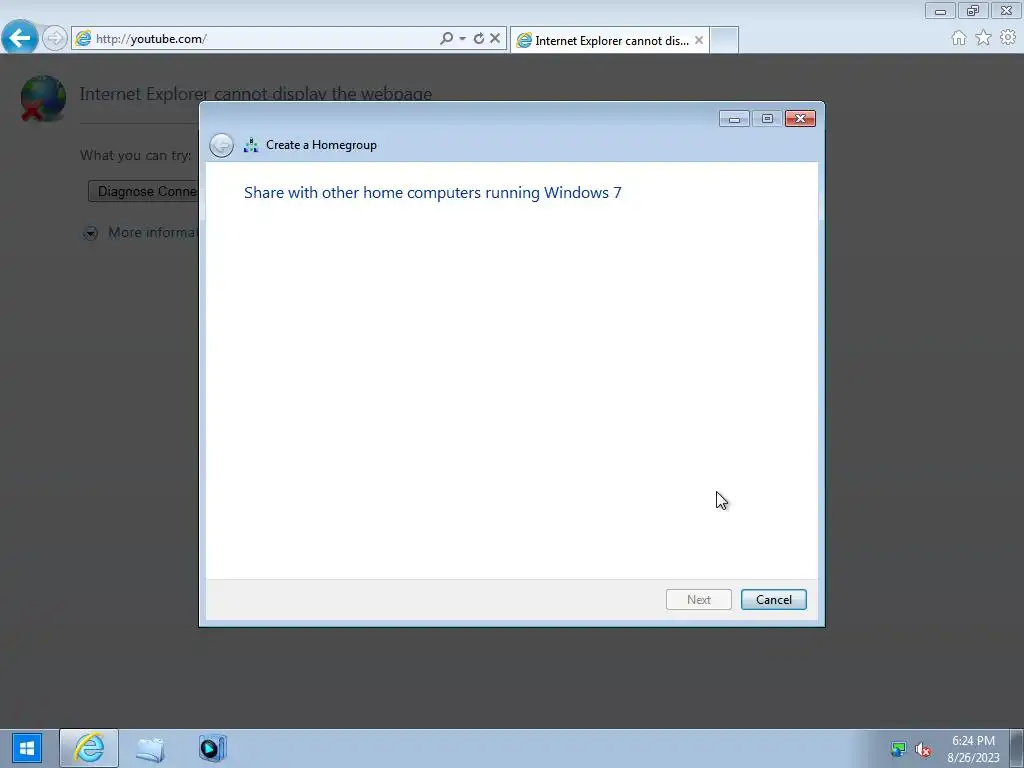1024x768 pixels.
Task: Click the Homegroup icon beside dialog title
Action: click(251, 145)
